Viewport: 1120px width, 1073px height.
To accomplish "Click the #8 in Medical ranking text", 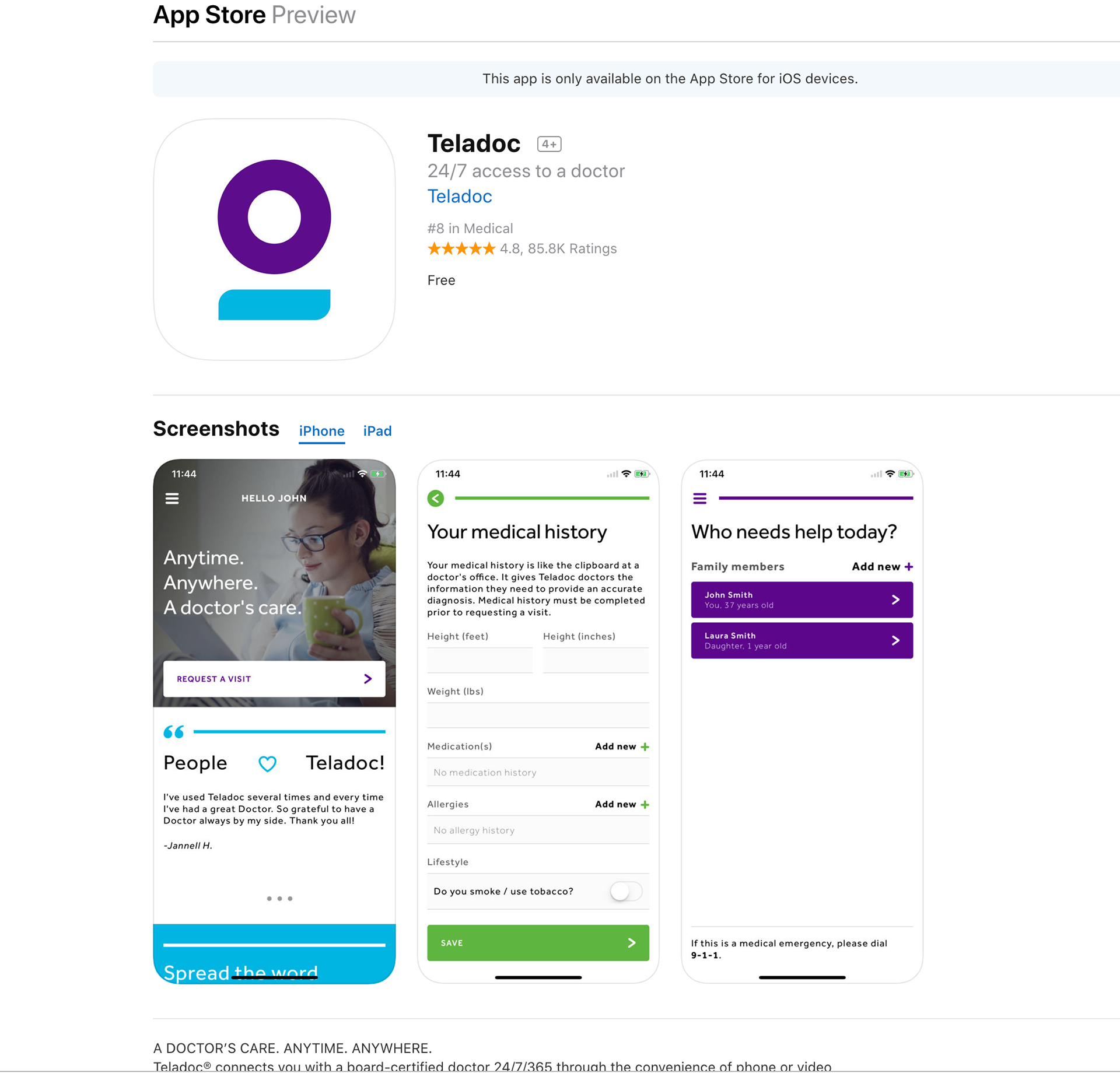I will point(470,229).
